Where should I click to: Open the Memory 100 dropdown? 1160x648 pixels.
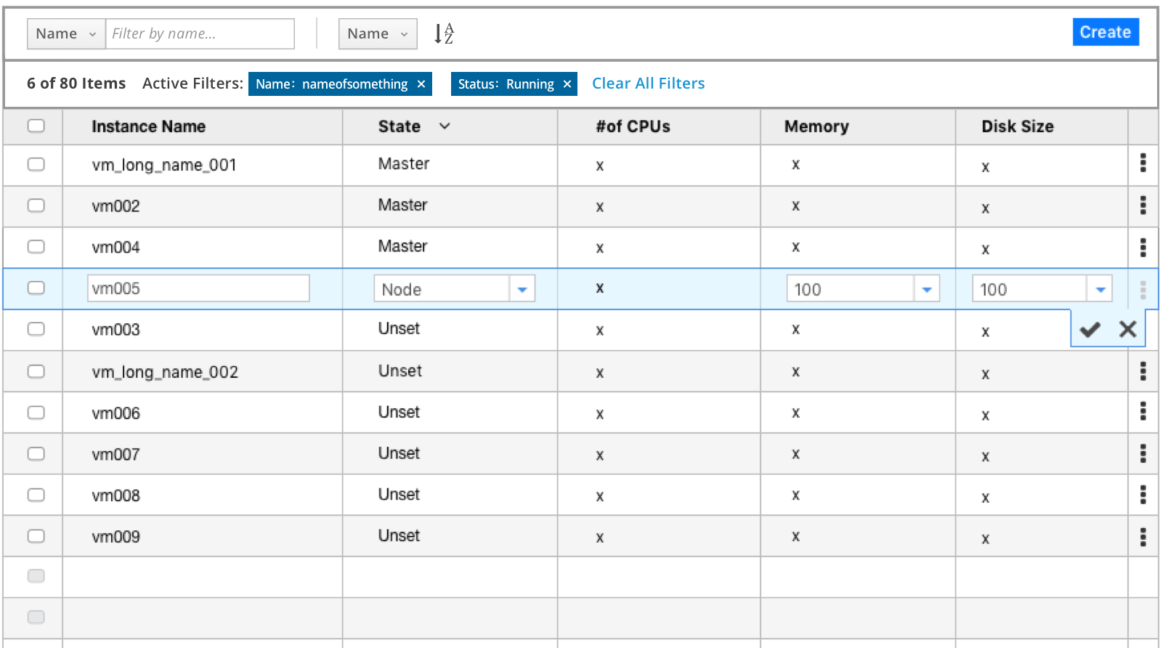pos(926,289)
